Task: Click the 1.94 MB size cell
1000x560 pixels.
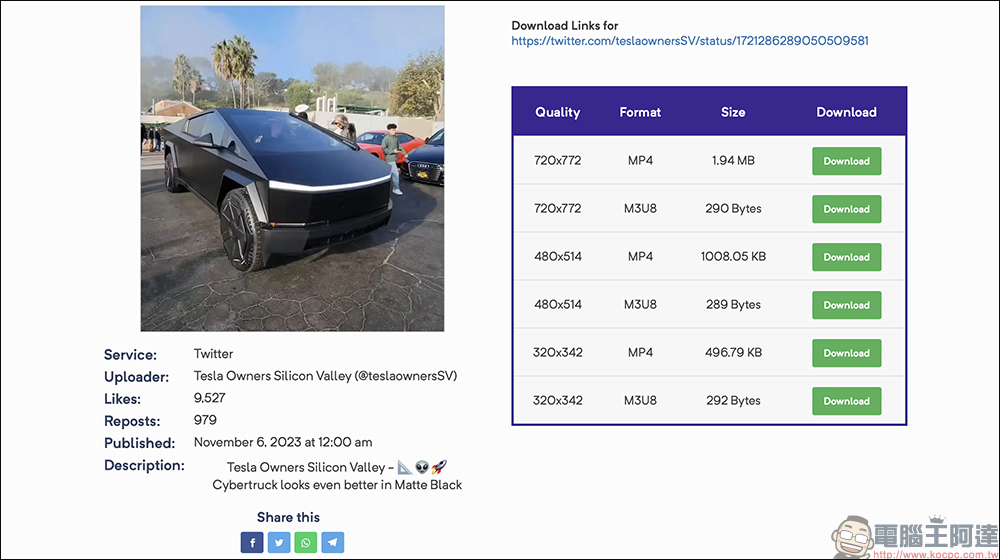Action: [733, 161]
